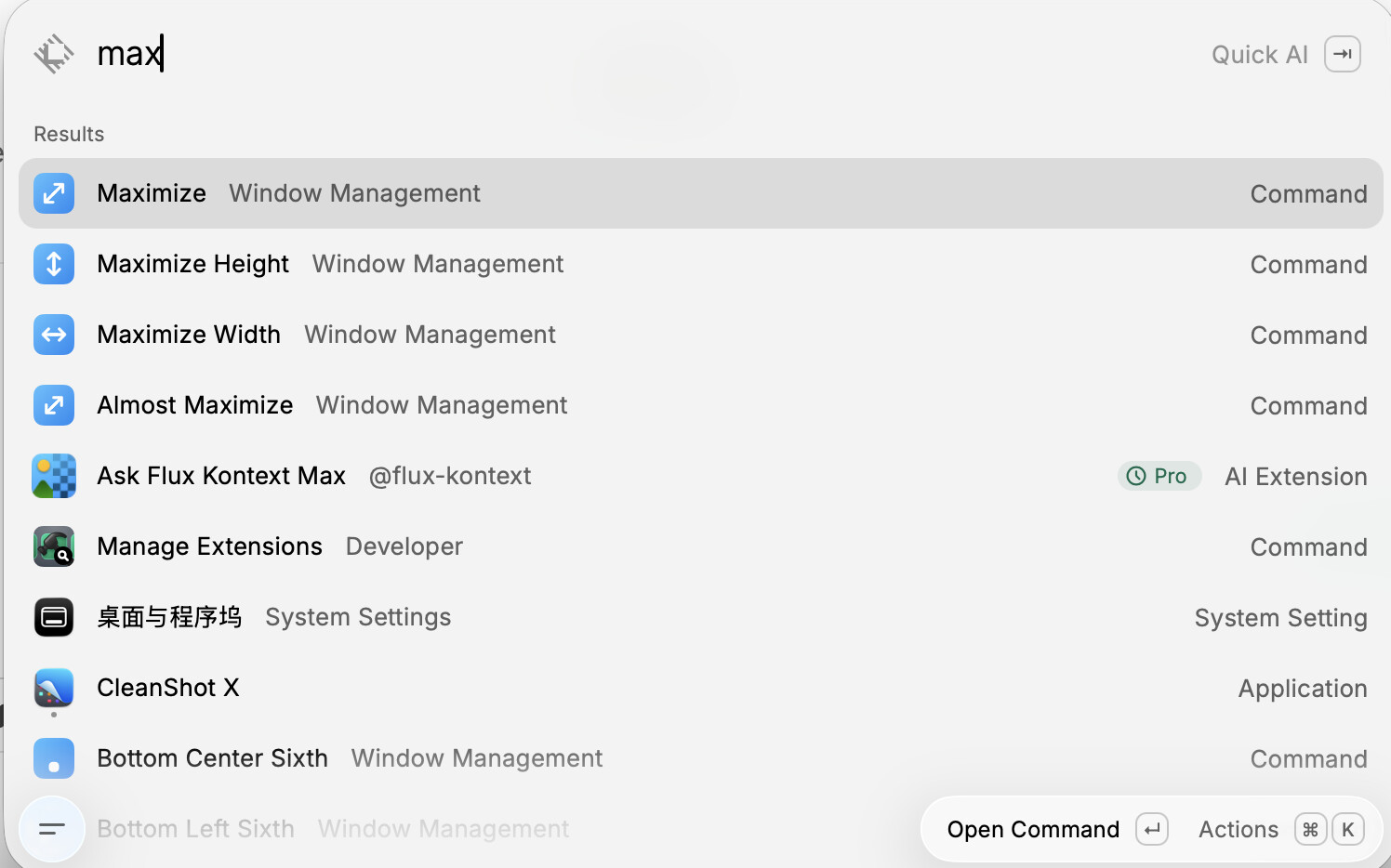Click the Tab key icon next to Quick AI
Image resolution: width=1391 pixels, height=868 pixels.
click(1343, 54)
